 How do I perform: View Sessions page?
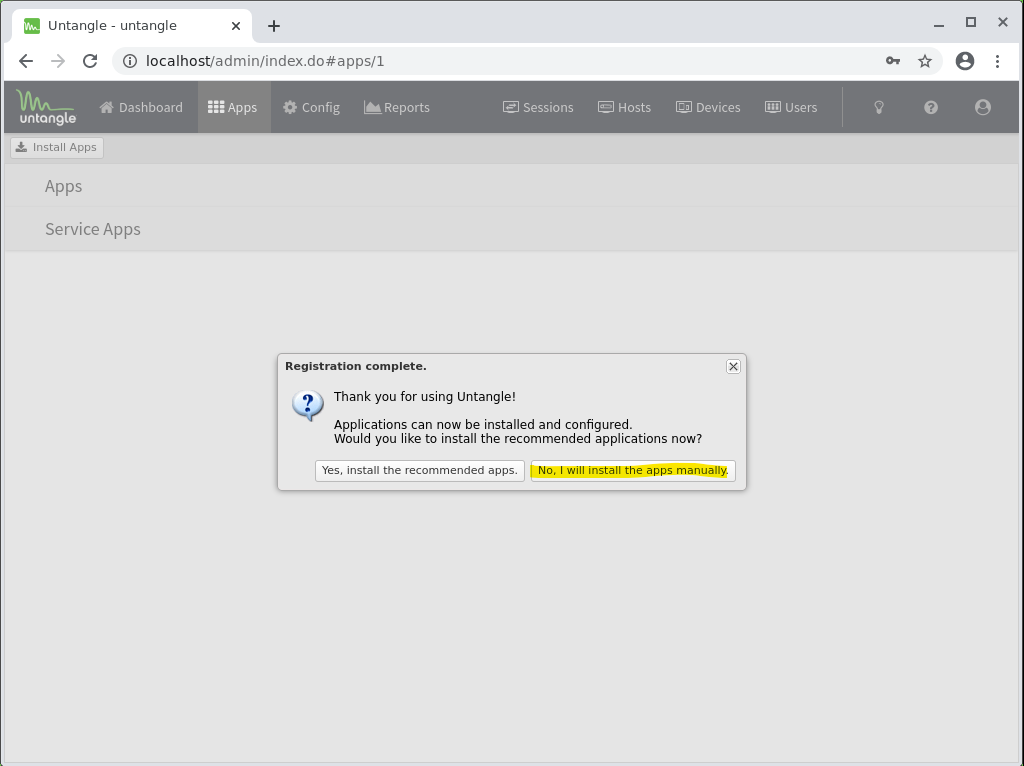tap(538, 107)
